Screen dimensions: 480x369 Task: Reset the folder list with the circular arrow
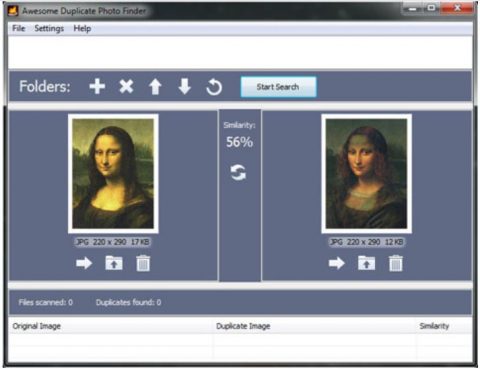(214, 87)
